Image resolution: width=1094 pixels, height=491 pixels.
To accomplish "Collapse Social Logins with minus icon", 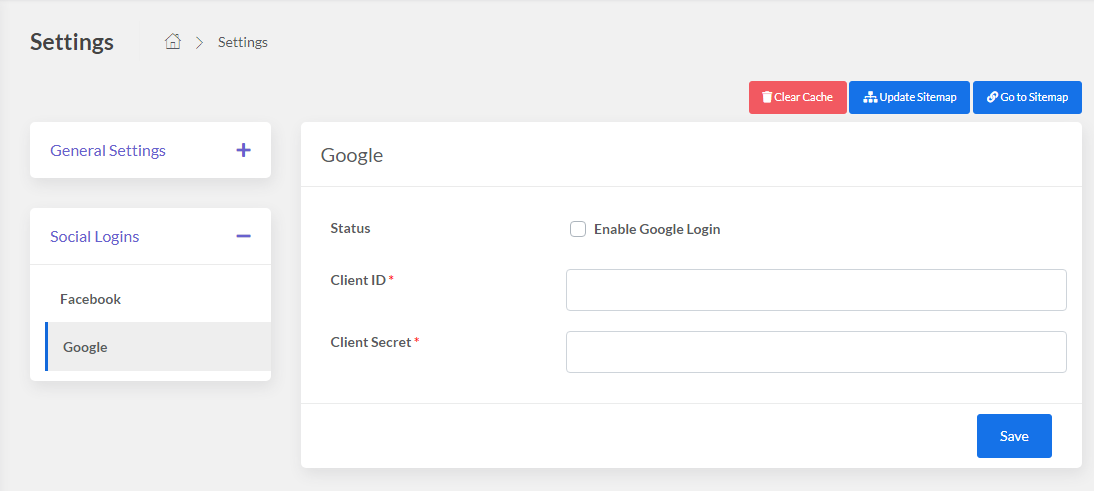I will [x=243, y=236].
